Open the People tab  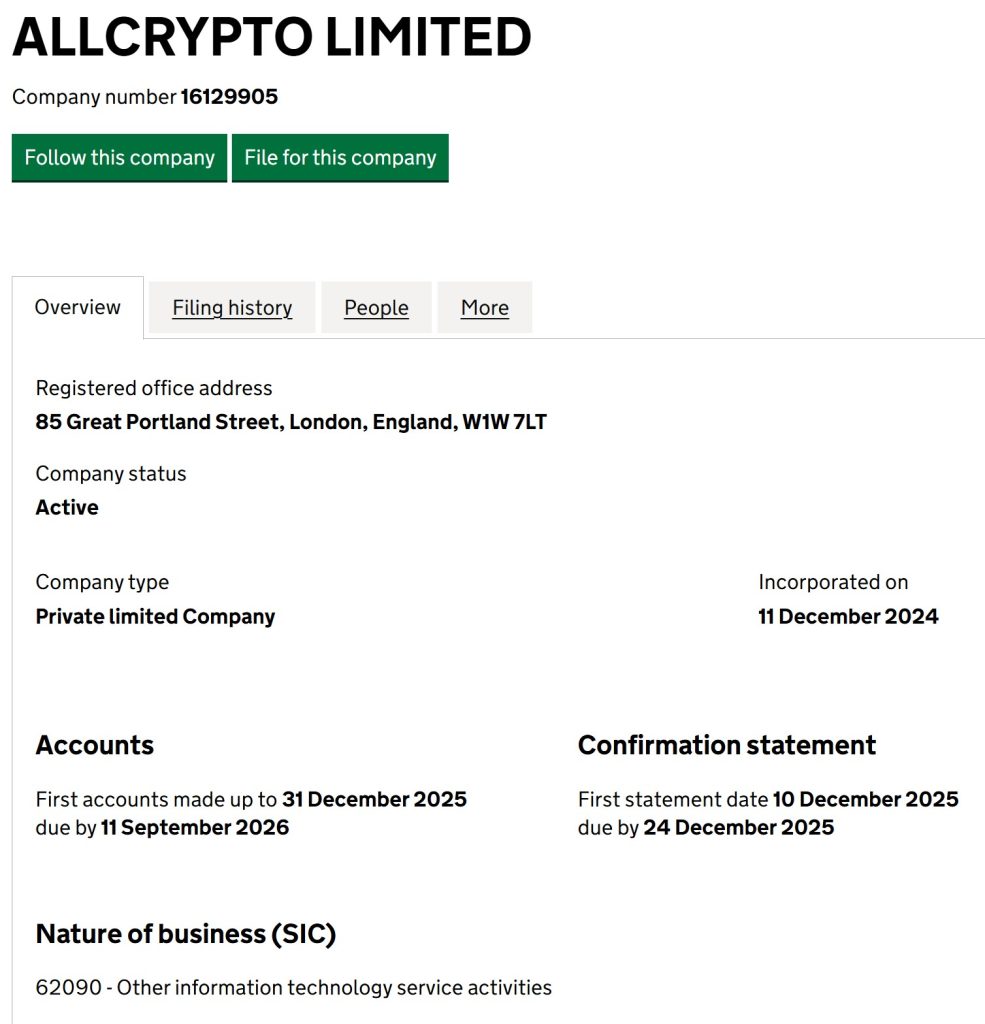point(376,308)
